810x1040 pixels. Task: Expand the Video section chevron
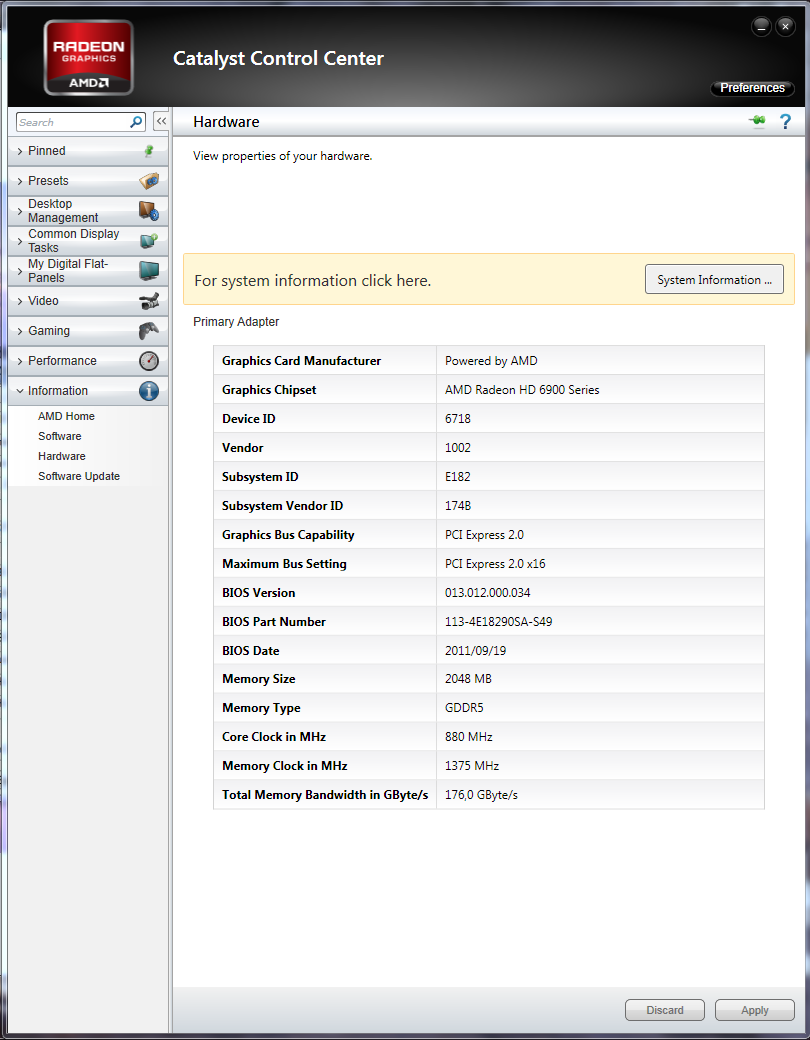(20, 301)
